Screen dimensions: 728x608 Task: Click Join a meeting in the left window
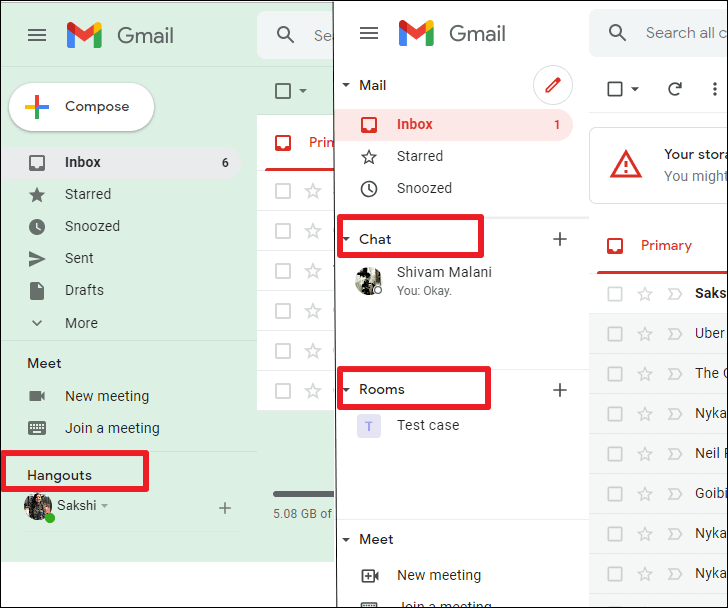(112, 428)
